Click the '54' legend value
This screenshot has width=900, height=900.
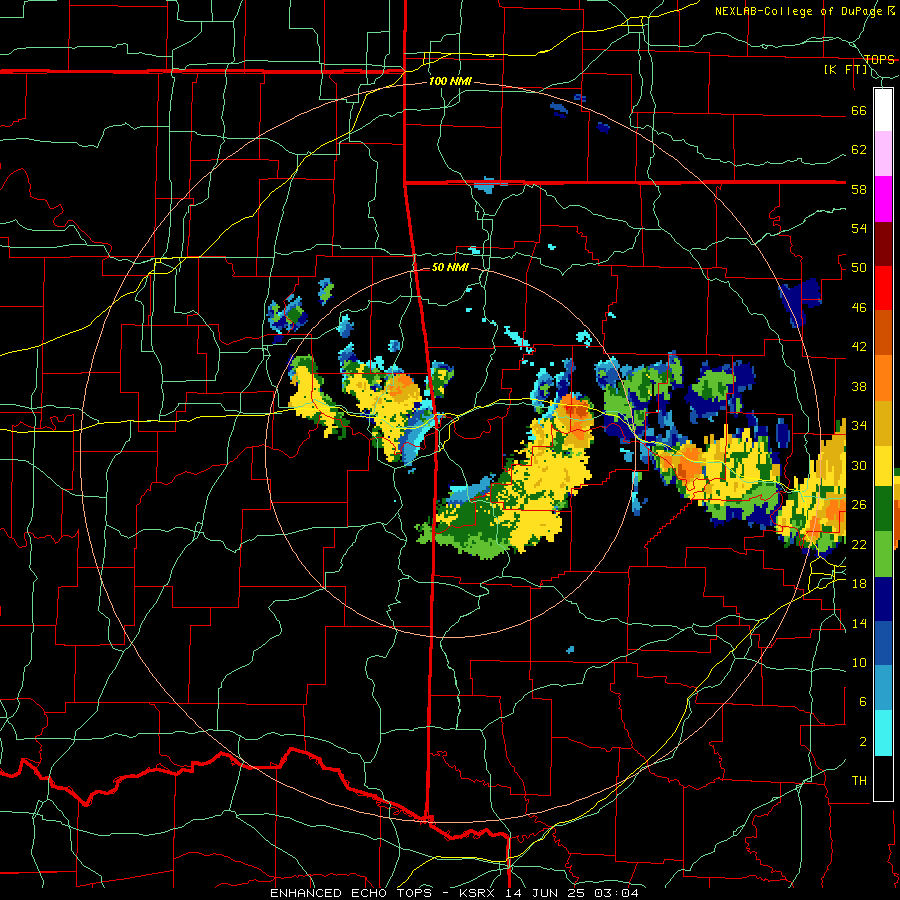pos(859,228)
